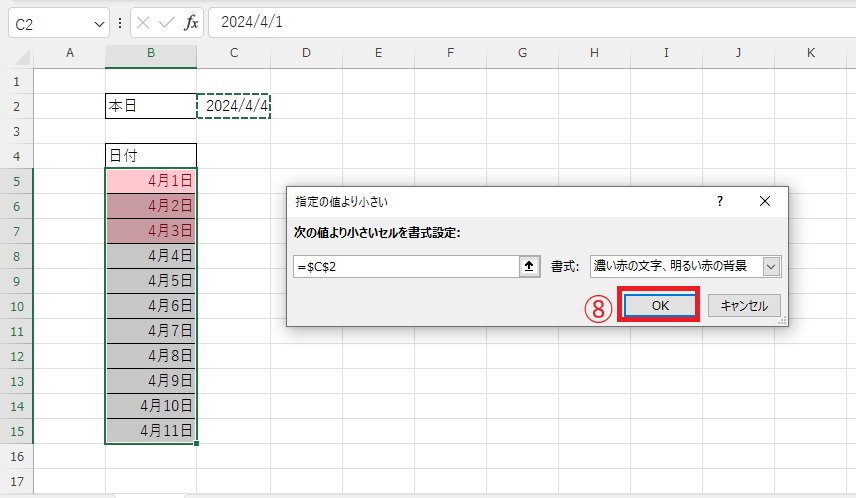Click the formula bar showing 2024/4/1

tap(532, 22)
